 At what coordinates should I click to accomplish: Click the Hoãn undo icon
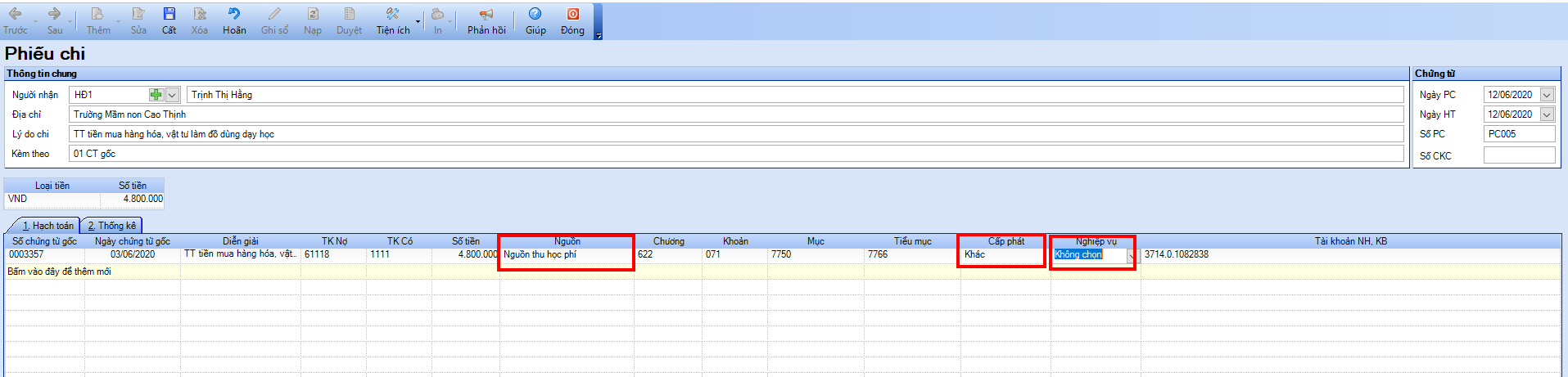(x=234, y=15)
